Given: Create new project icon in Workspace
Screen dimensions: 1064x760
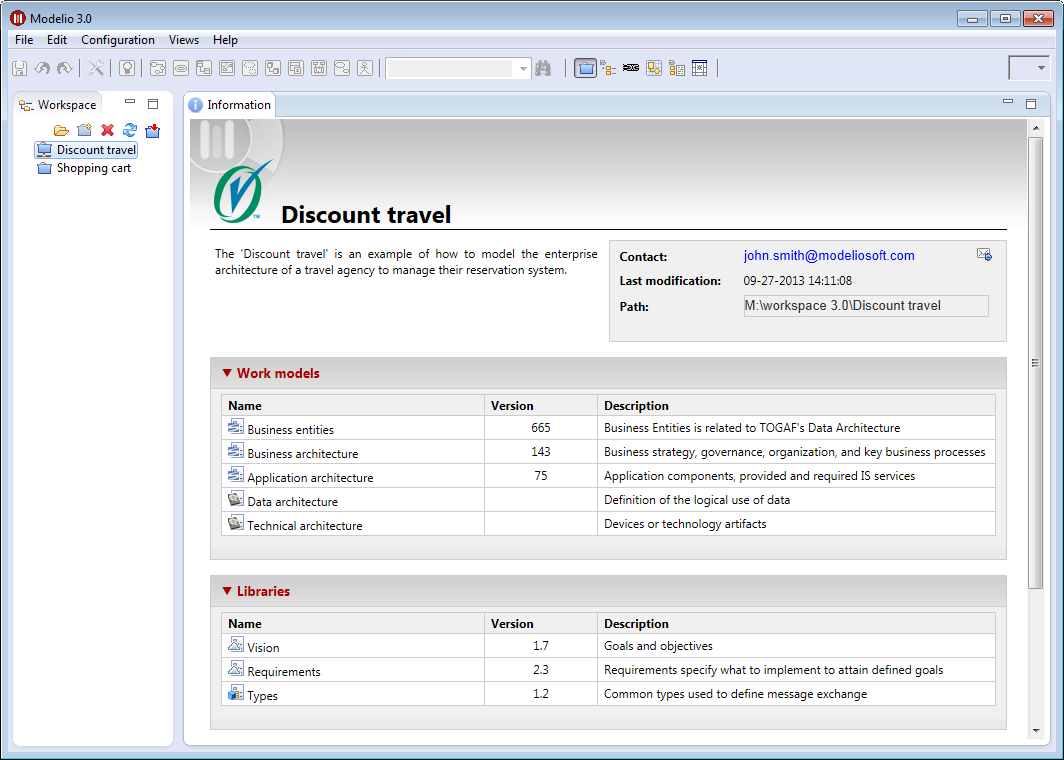Looking at the screenshot, I should (x=84, y=130).
